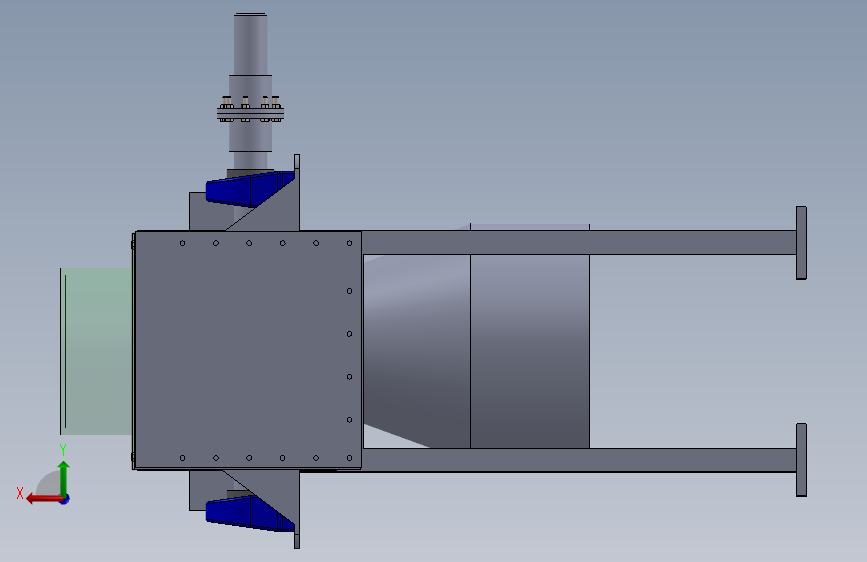Select the end plate on upper beam
The height and width of the screenshot is (562, 867).
click(x=801, y=243)
